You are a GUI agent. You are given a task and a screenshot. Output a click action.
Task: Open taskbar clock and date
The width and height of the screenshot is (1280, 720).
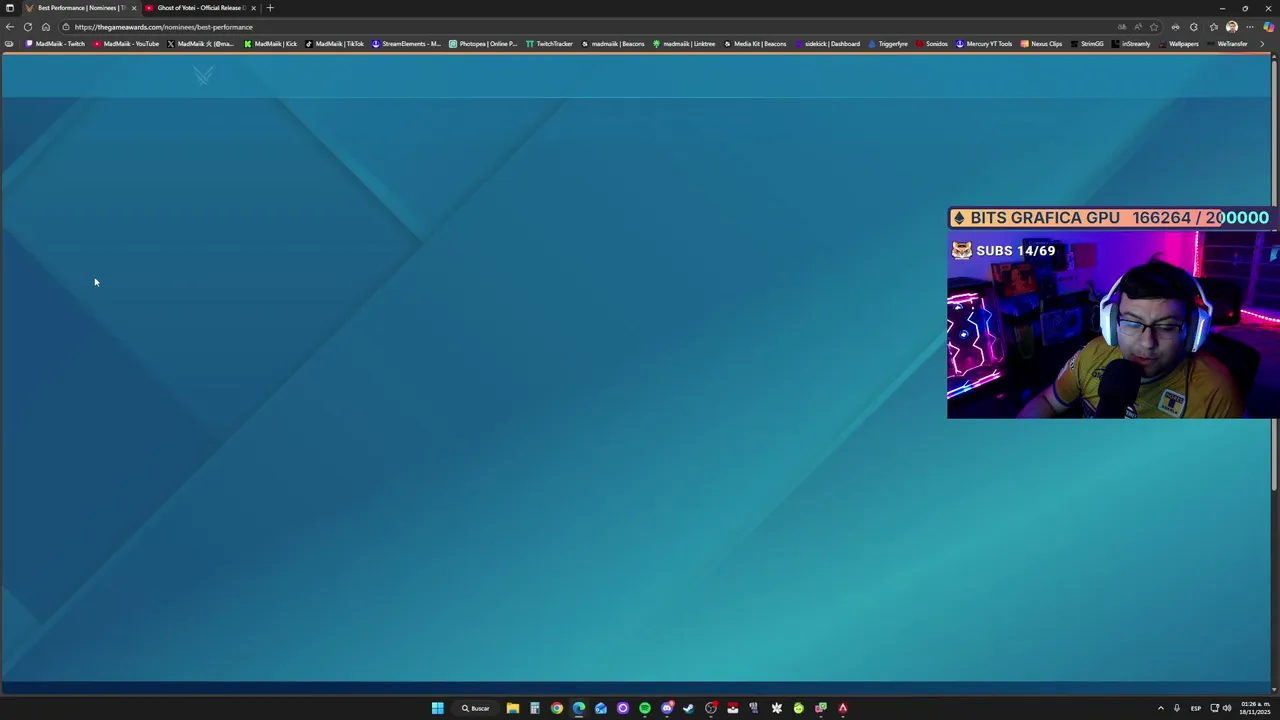(x=1254, y=708)
